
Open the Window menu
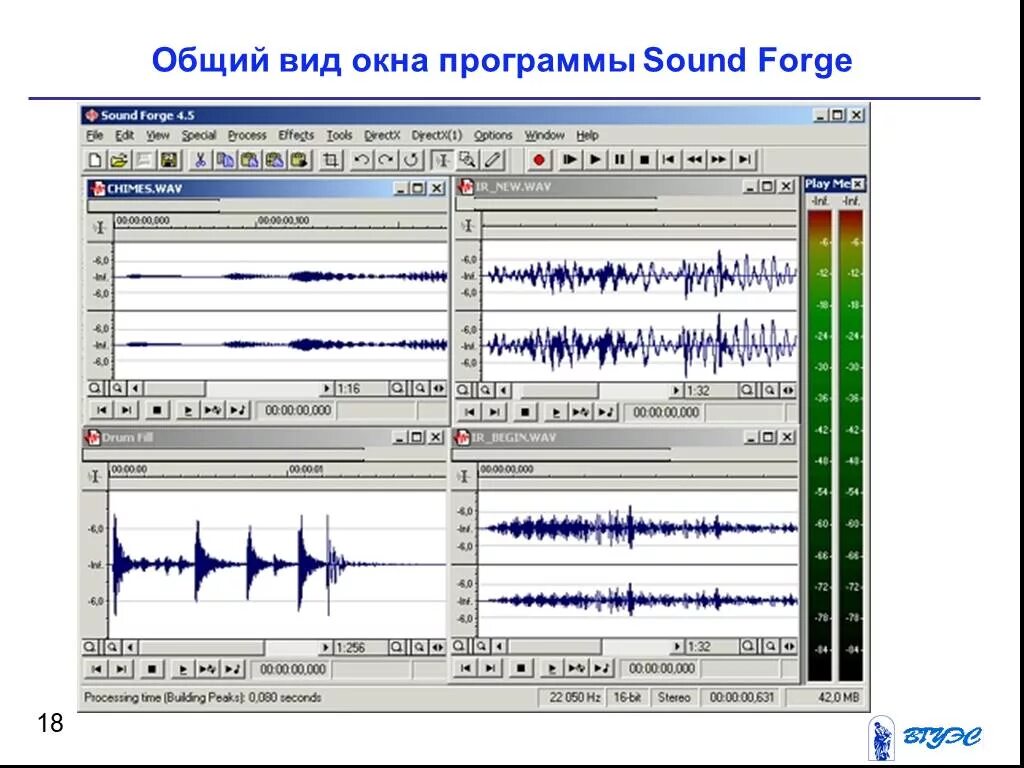tap(546, 135)
